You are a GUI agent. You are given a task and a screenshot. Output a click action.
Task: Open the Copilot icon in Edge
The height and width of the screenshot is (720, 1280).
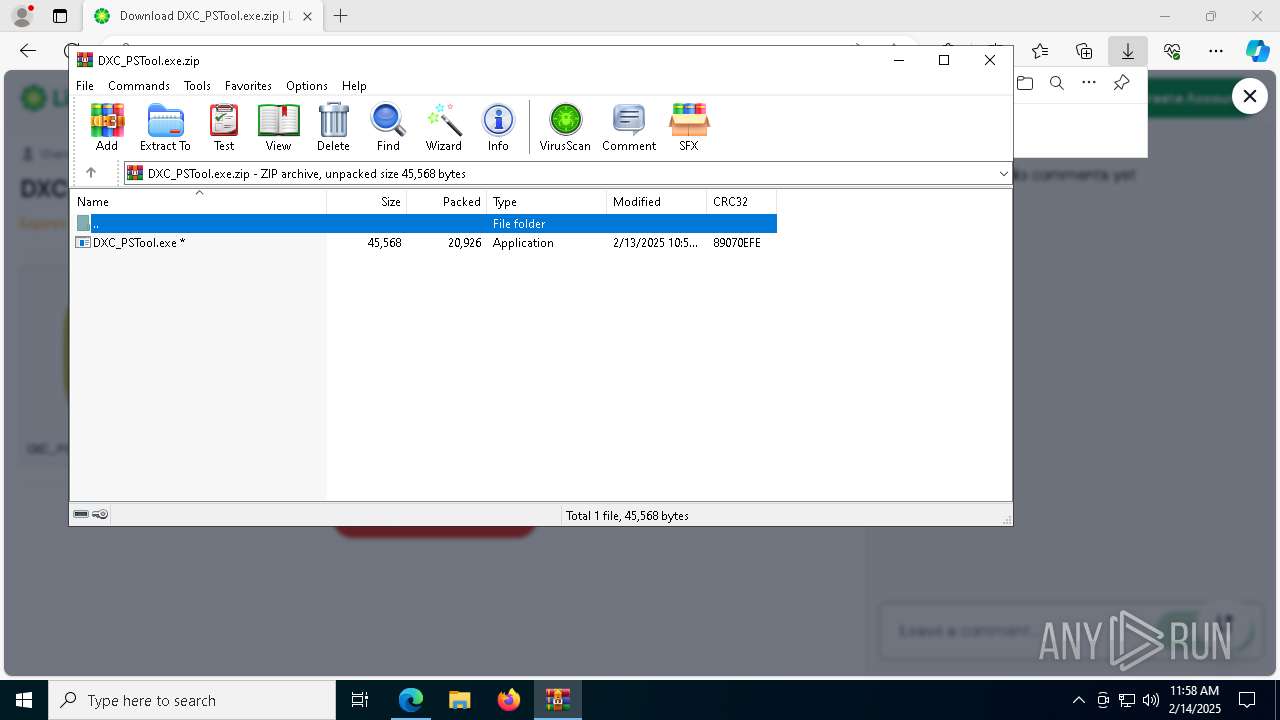(1257, 51)
